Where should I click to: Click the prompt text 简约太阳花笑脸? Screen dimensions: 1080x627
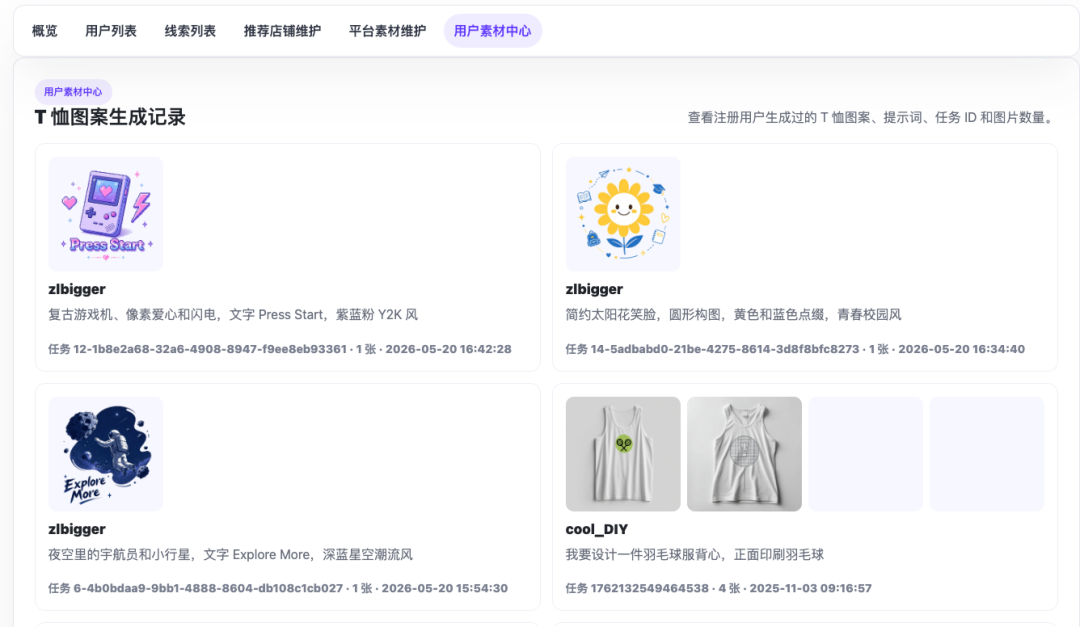(x=734, y=315)
